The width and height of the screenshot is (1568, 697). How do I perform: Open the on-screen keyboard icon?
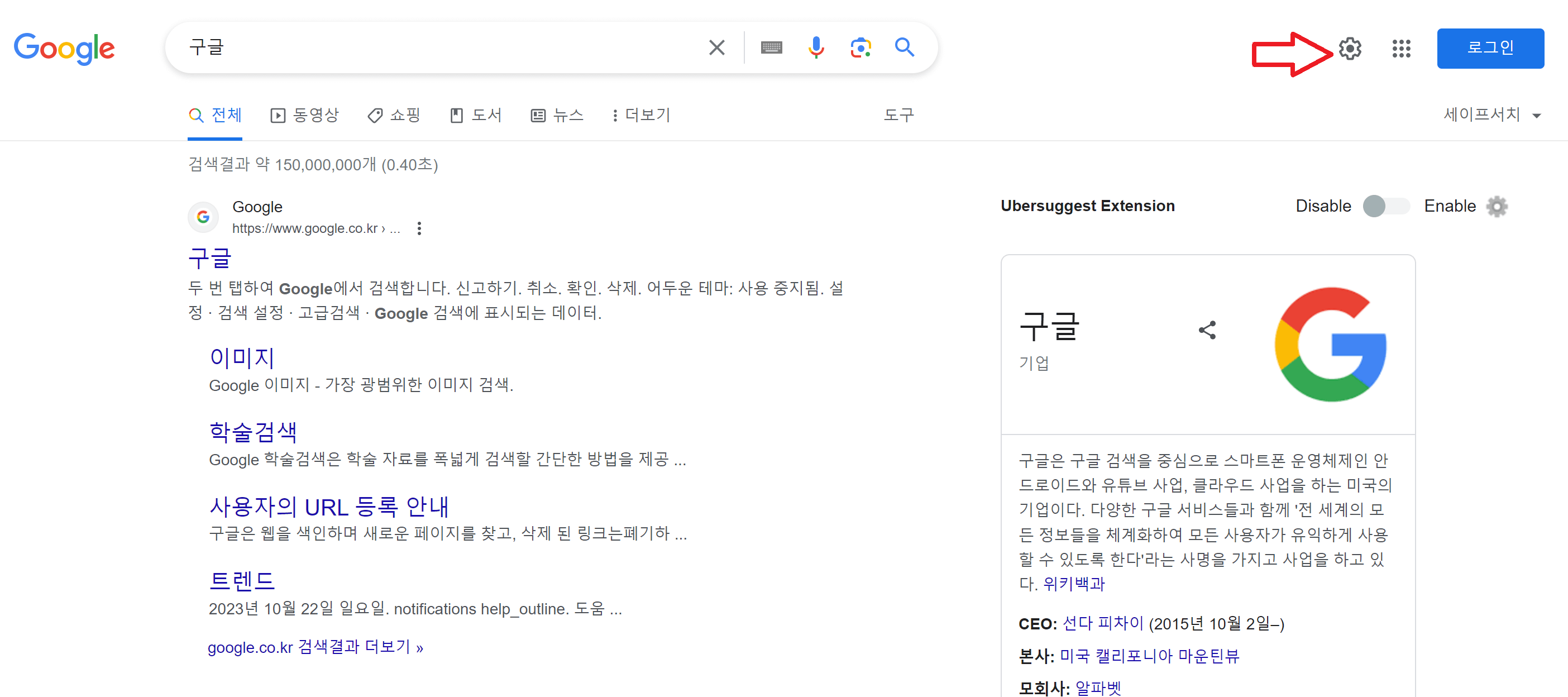[x=771, y=47]
